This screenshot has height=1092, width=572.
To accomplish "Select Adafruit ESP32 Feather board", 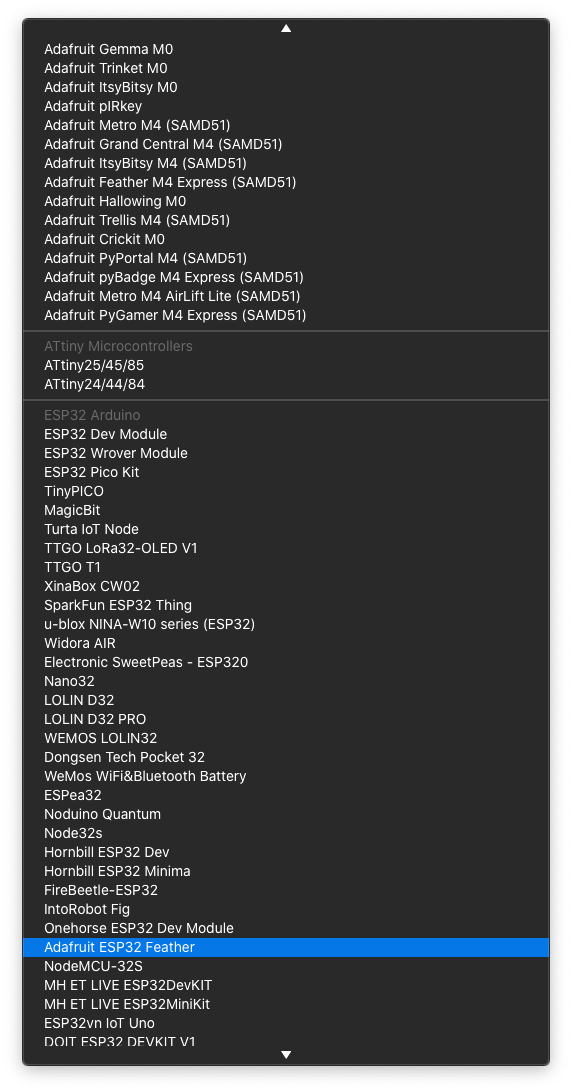I will 286,947.
